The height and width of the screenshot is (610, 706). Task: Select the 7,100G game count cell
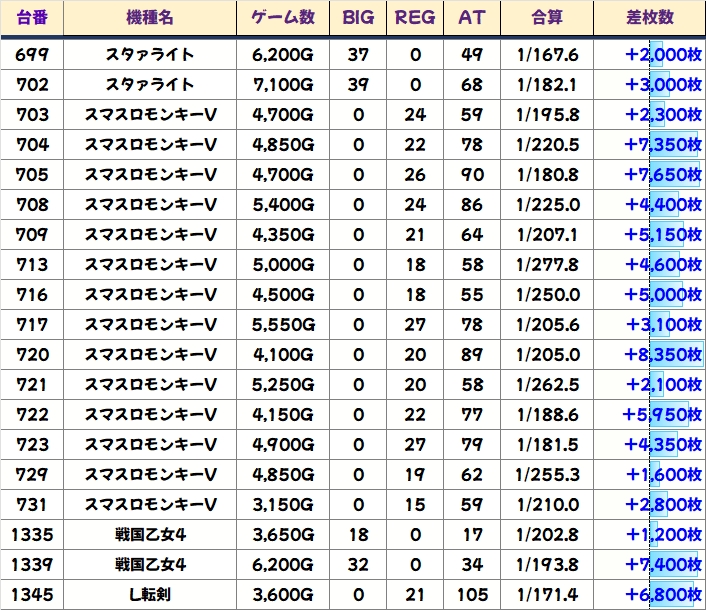click(x=283, y=85)
